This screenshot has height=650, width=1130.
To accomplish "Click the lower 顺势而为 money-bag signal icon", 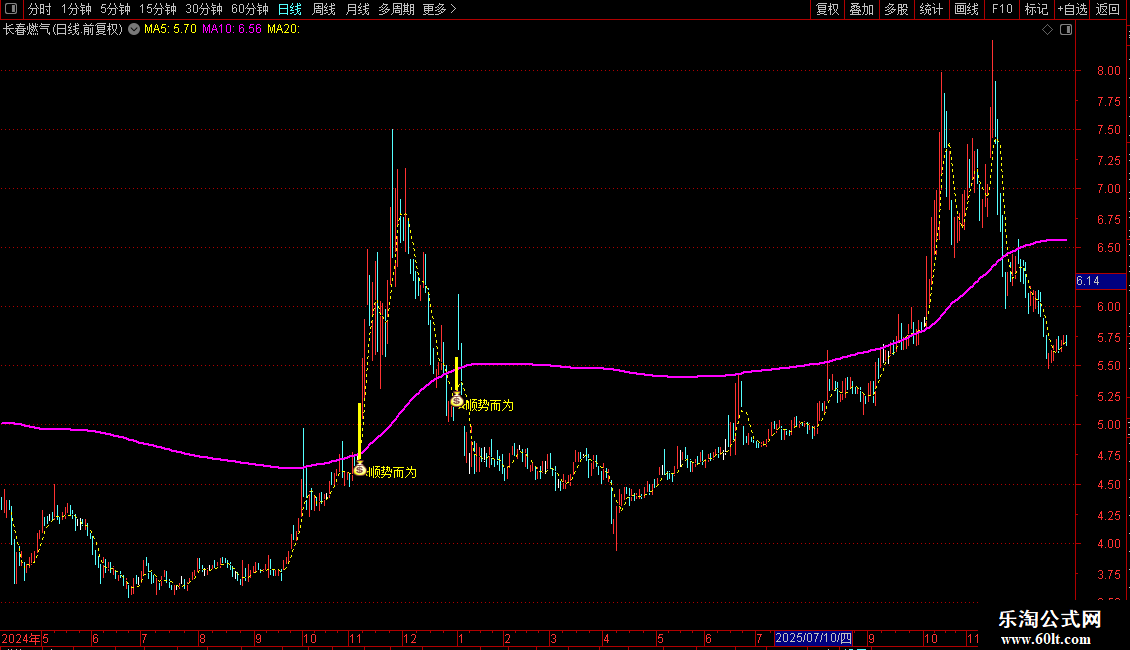I will tap(360, 469).
